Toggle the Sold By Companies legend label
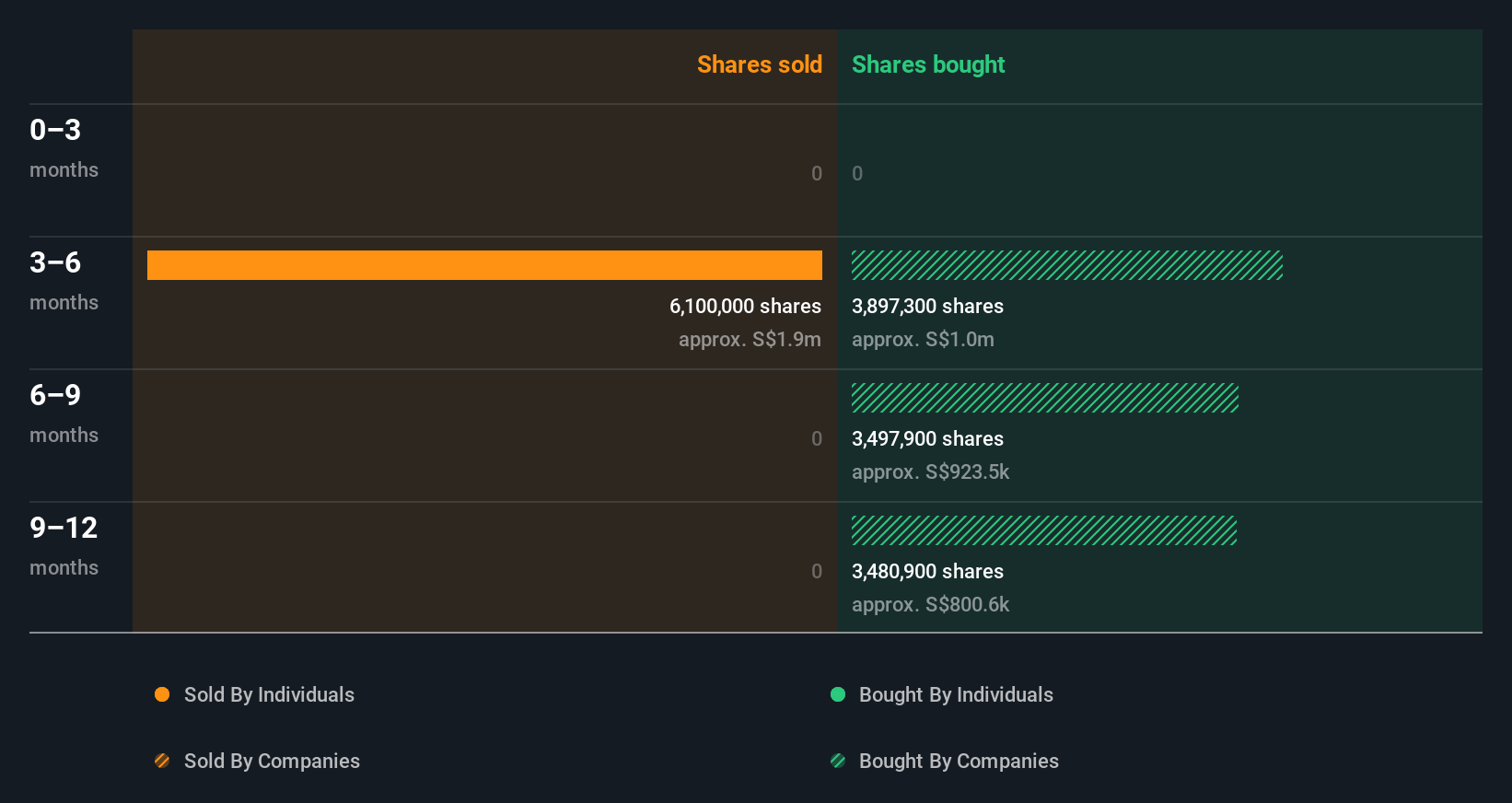The width and height of the screenshot is (1512, 803). [x=272, y=761]
